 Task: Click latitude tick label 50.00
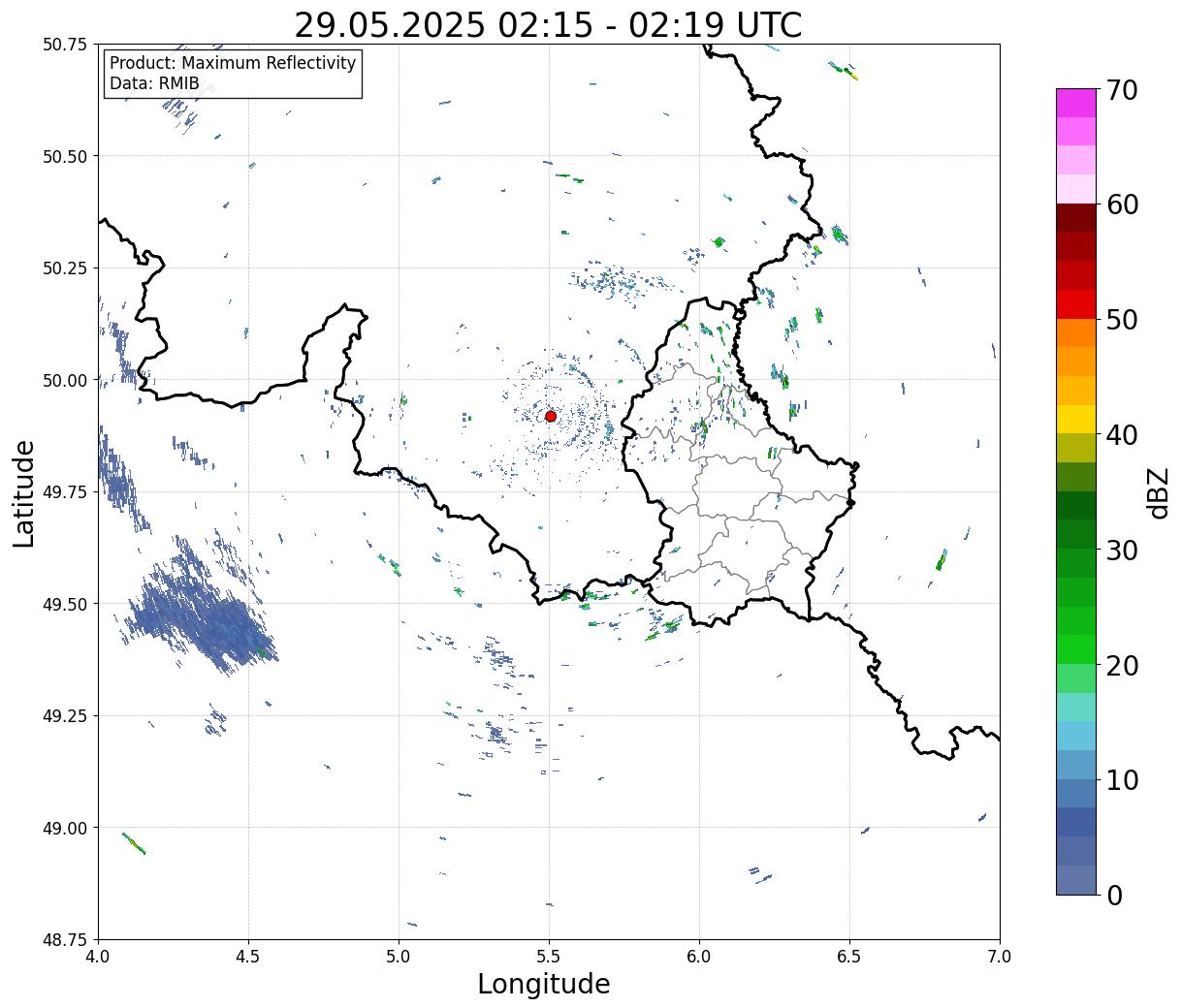click(x=65, y=380)
